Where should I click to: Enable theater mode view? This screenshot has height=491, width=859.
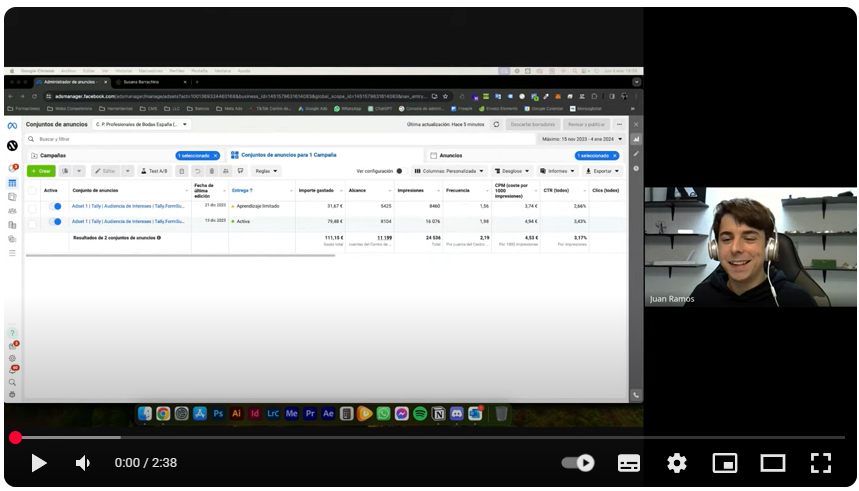pyautogui.click(x=773, y=463)
